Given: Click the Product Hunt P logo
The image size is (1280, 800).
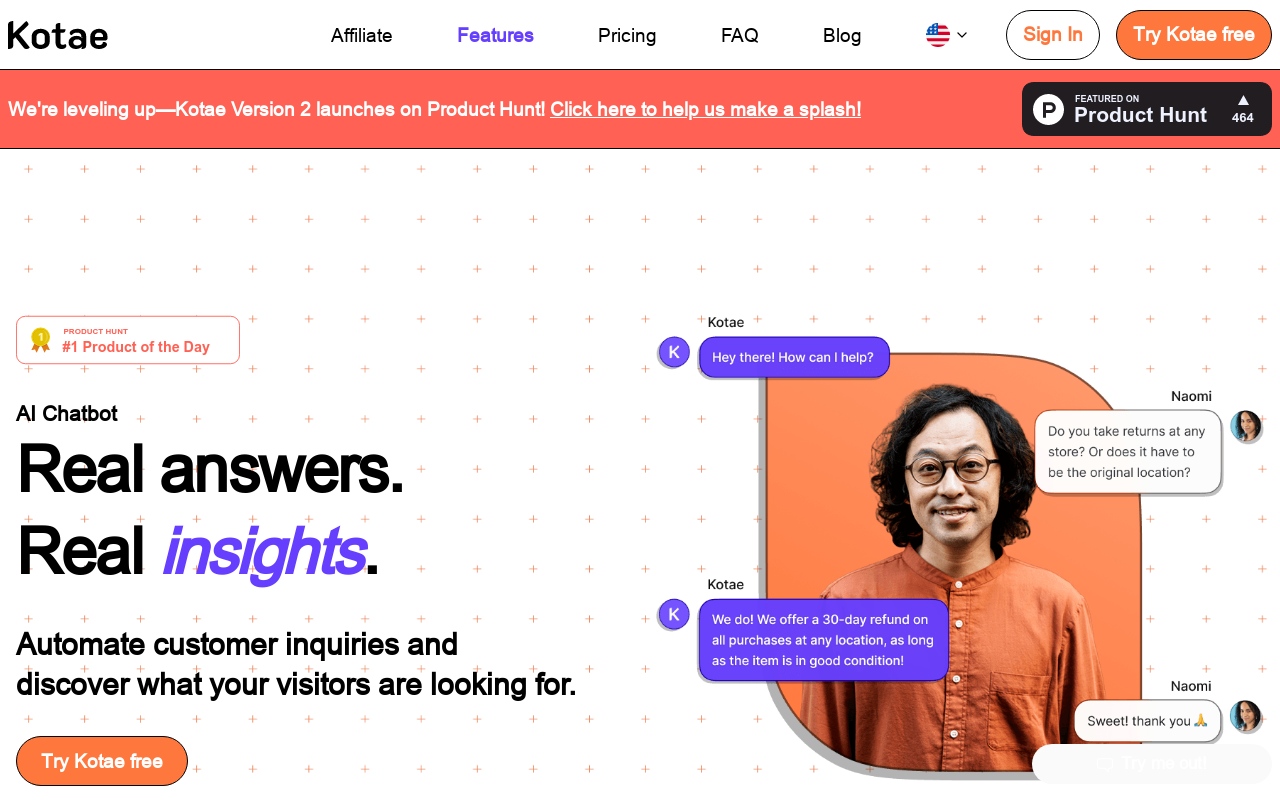Looking at the screenshot, I should 1048,109.
